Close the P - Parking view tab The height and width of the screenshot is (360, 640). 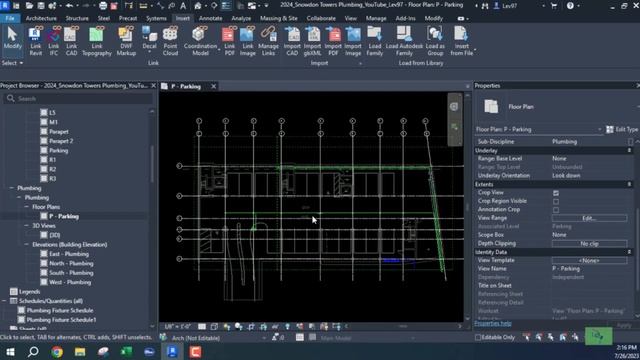tap(213, 87)
